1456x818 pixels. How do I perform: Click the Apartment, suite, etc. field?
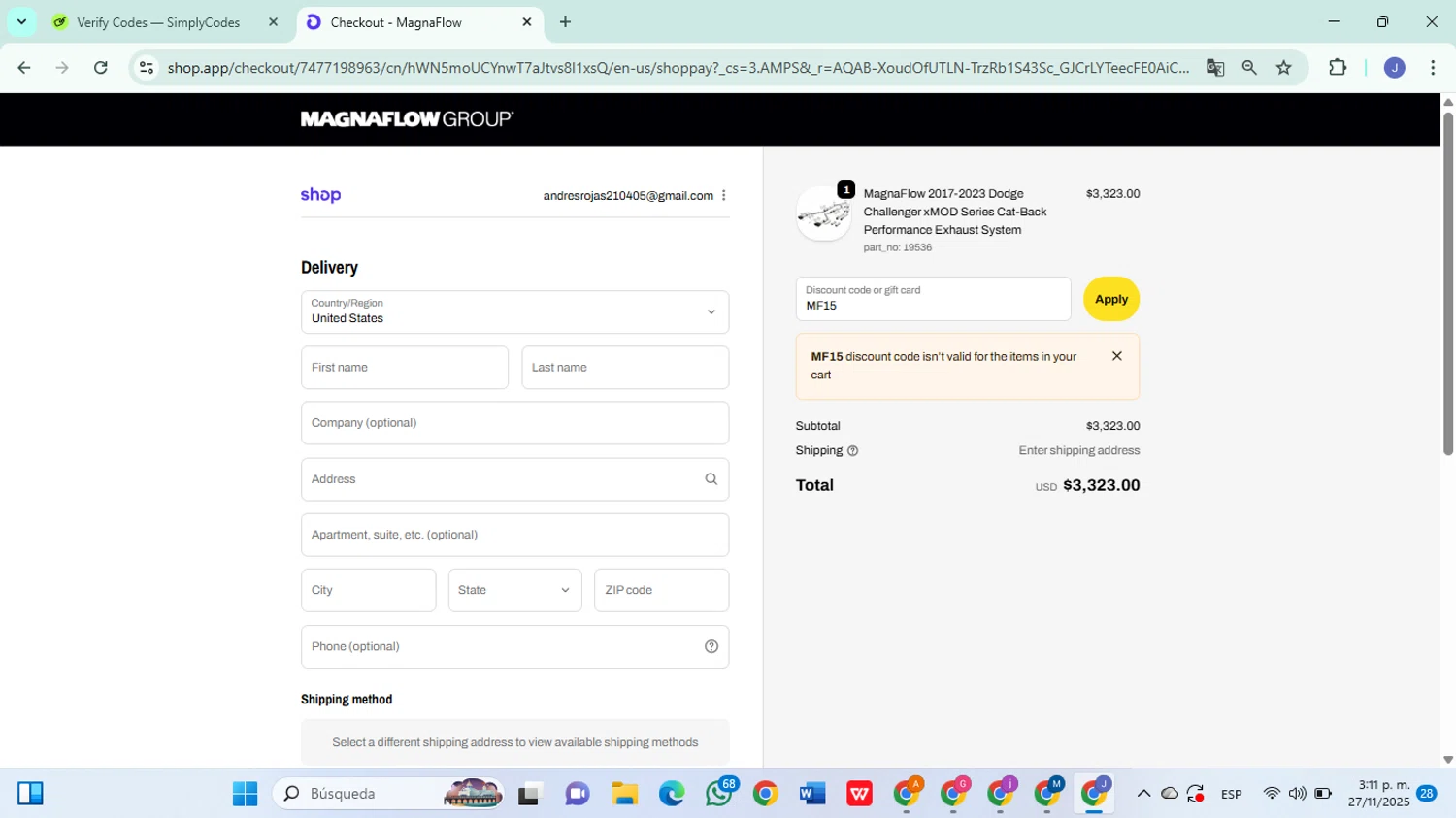514,535
